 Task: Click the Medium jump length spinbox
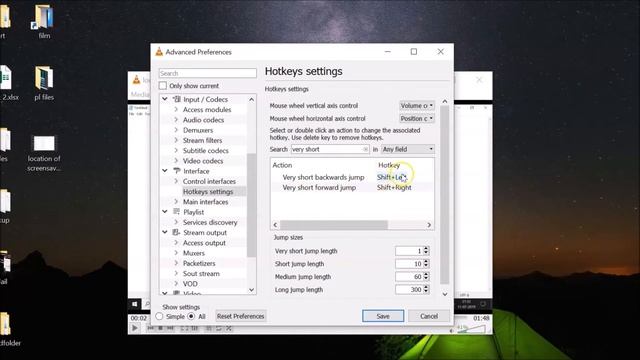412,277
